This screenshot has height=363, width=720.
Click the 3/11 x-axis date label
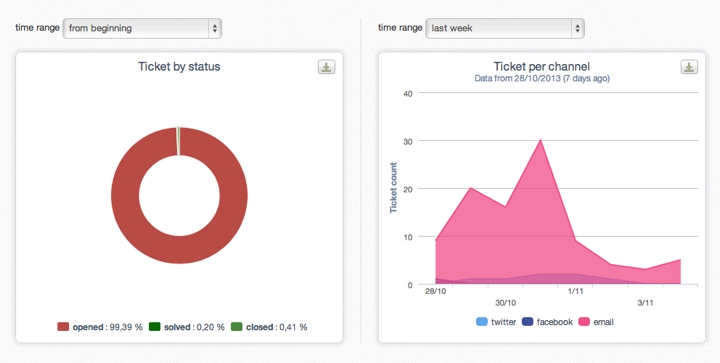[645, 303]
